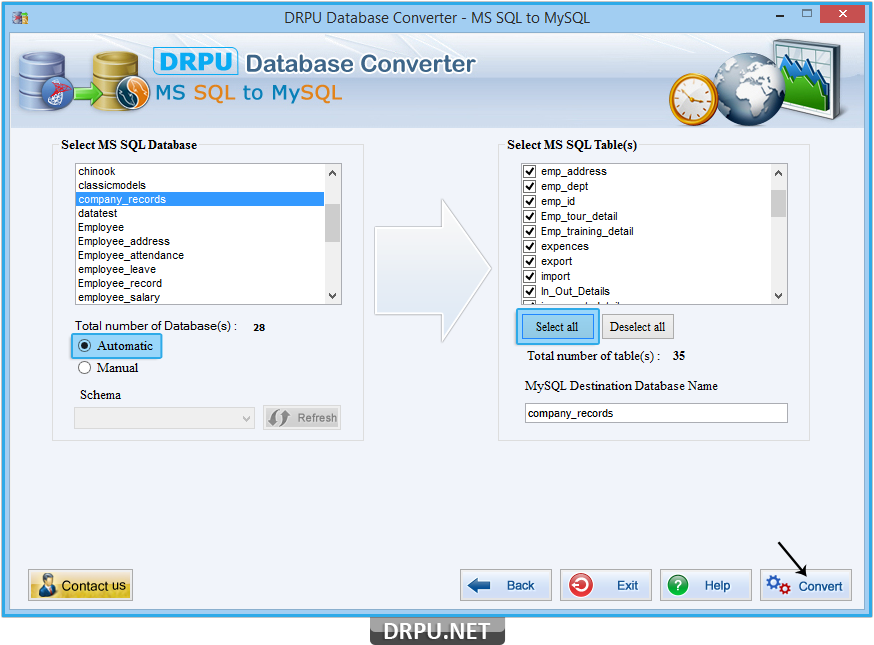Screen dimensions: 874x645
Task: Click the app icon in title bar
Action: tap(20, 18)
